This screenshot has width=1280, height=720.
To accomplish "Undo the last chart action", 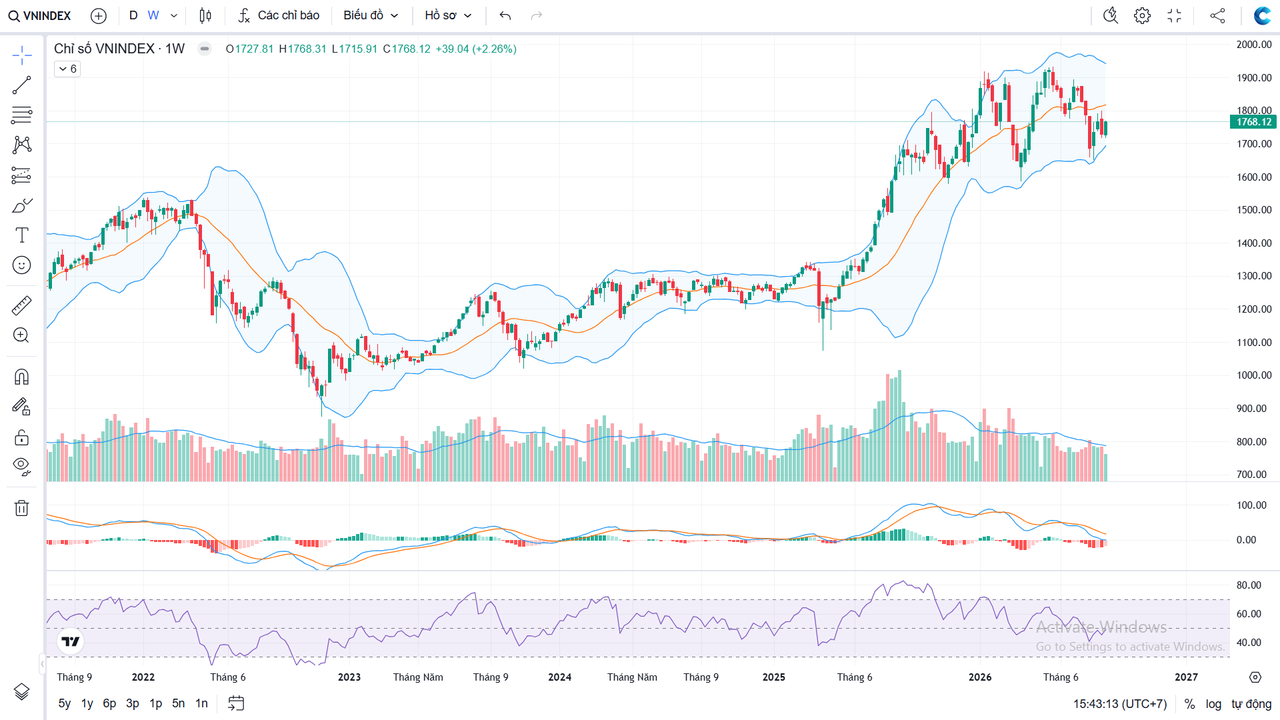I will click(505, 16).
